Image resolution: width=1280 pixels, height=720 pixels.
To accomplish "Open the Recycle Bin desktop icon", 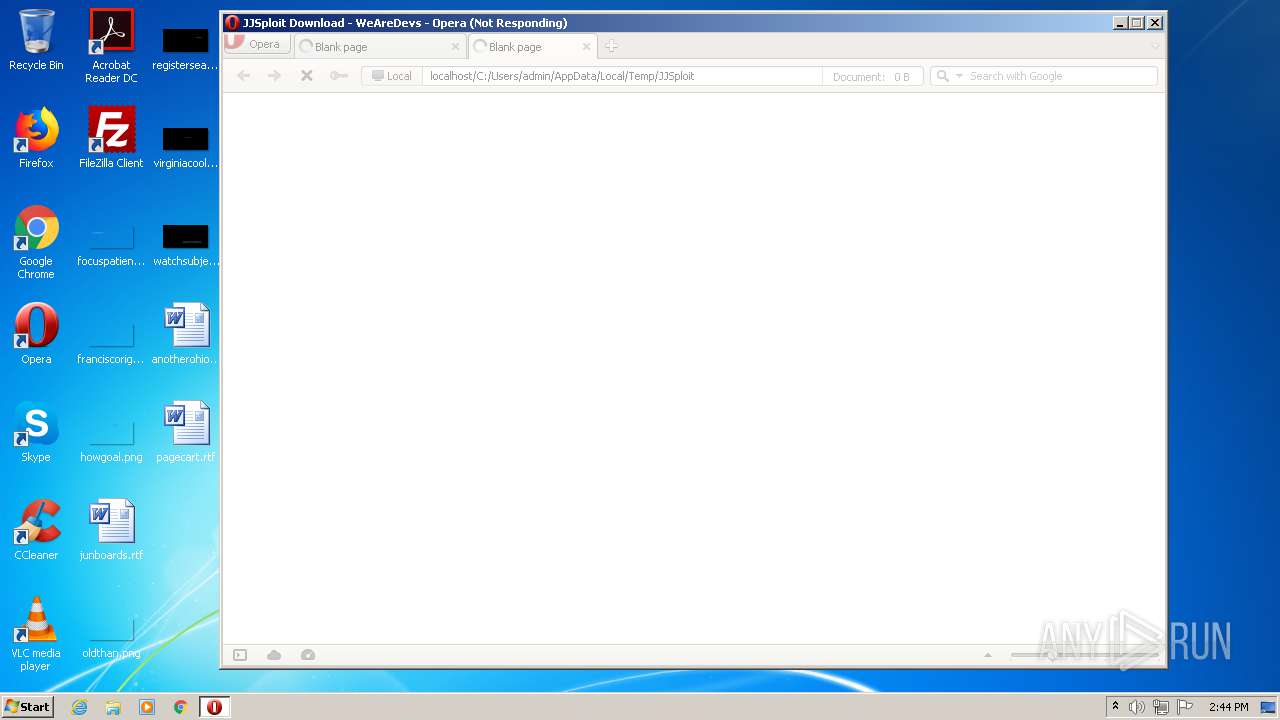I will pyautogui.click(x=36, y=41).
